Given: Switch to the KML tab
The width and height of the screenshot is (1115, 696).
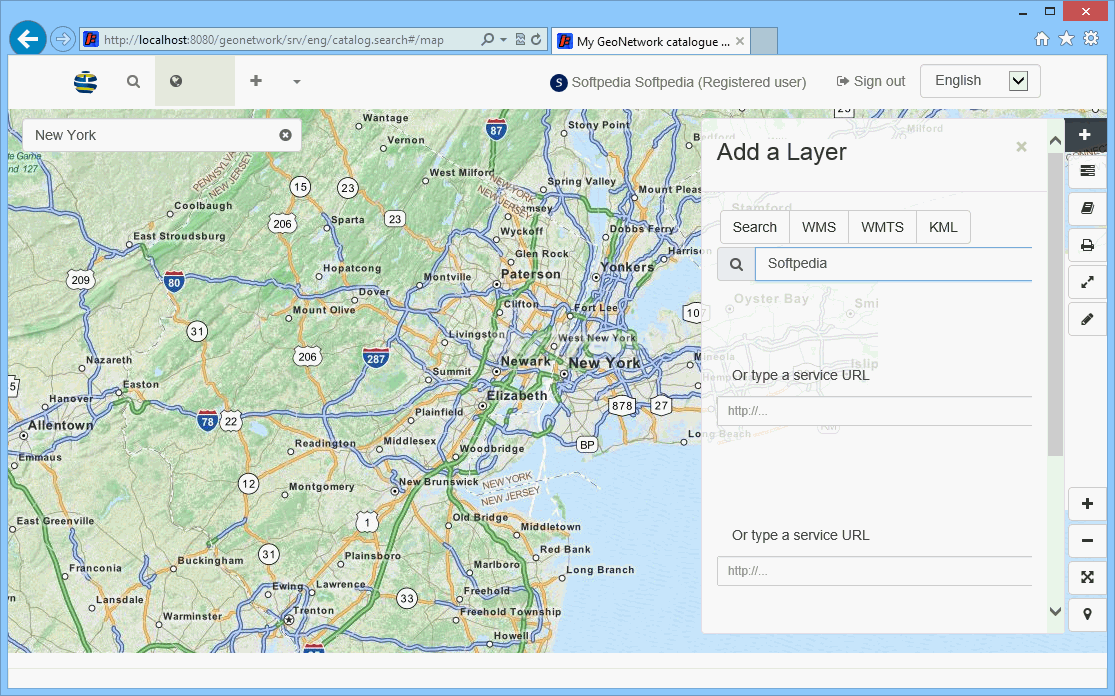Looking at the screenshot, I should point(943,227).
